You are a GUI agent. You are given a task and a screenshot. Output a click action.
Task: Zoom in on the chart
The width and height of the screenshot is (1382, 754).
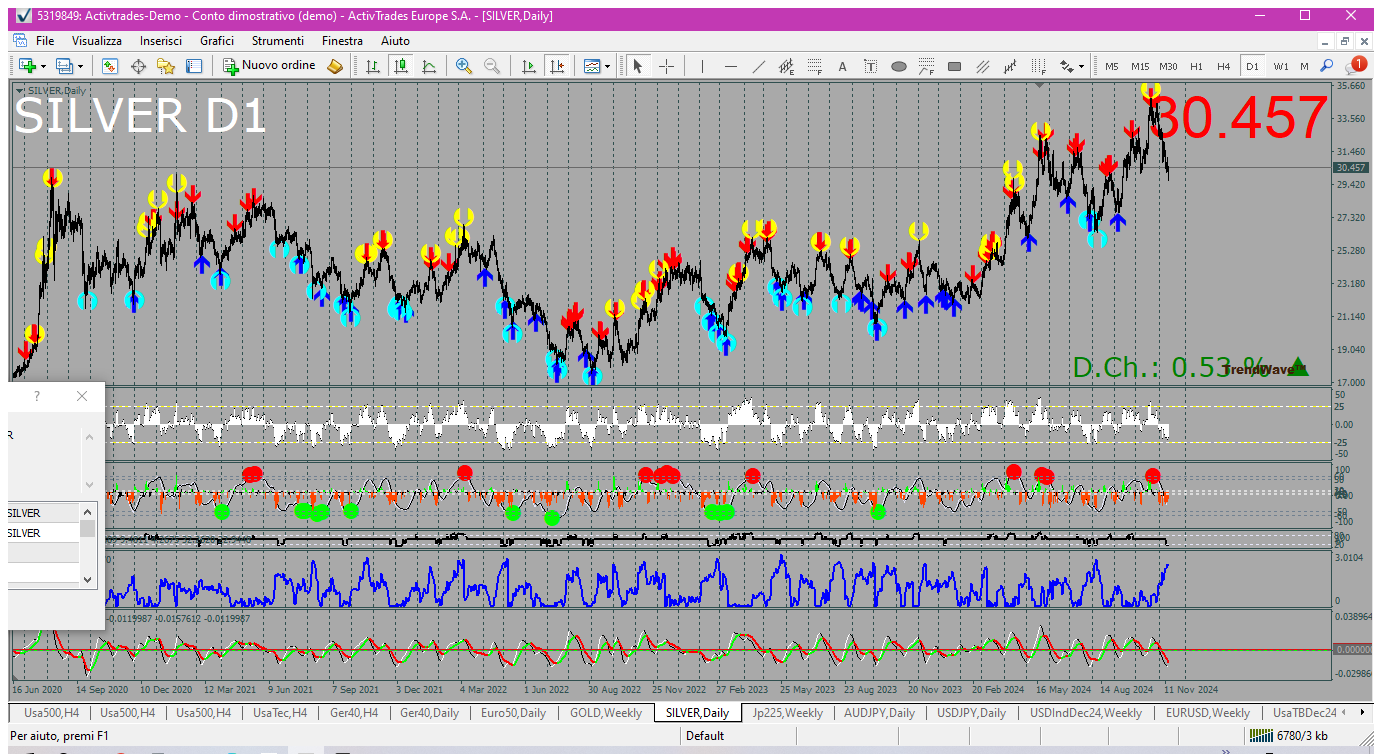[x=464, y=66]
